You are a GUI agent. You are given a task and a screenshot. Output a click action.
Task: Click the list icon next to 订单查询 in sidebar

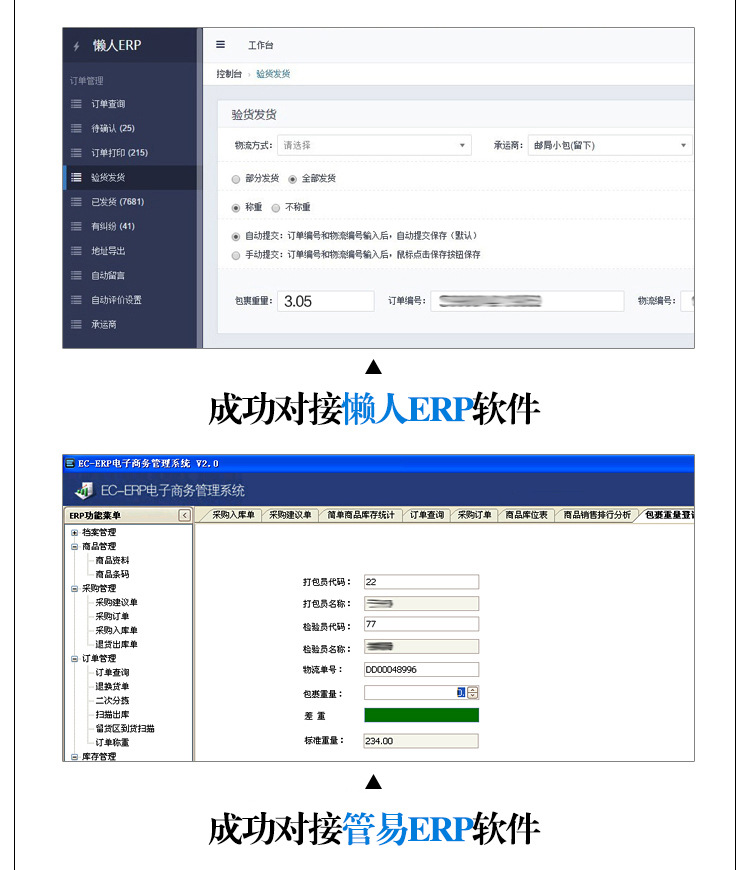click(76, 104)
